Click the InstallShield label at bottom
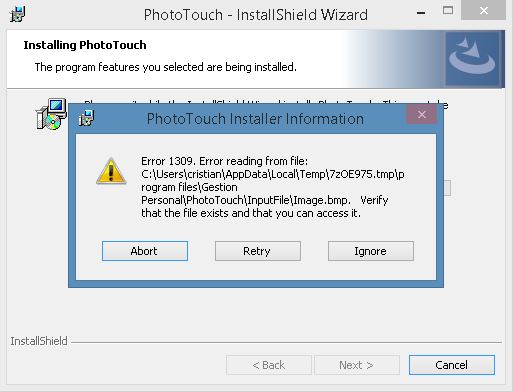513x392 pixels. 39,341
